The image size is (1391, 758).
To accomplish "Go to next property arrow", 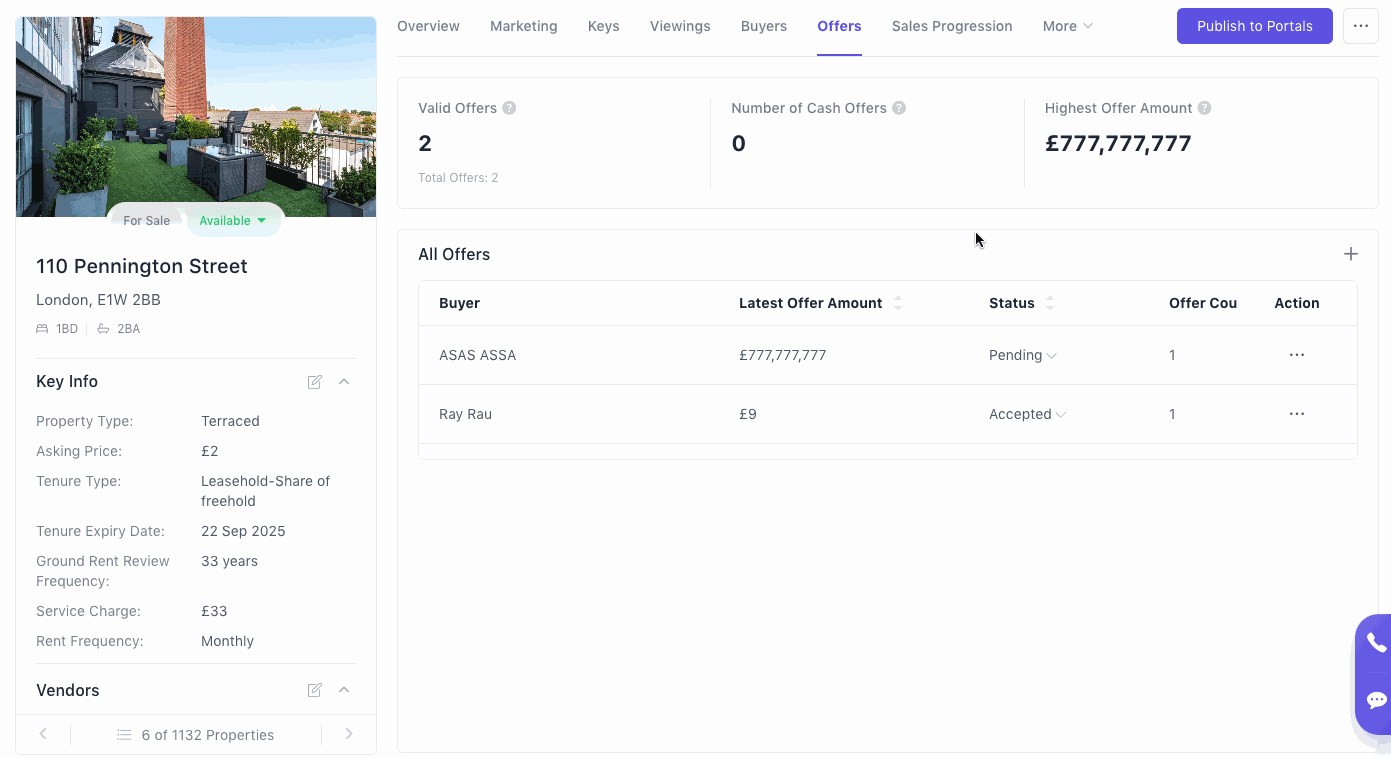I will click(x=349, y=734).
